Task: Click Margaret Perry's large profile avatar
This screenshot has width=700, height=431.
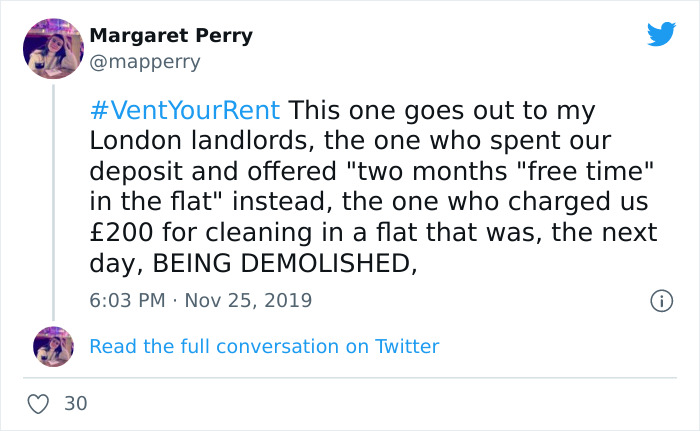Action: point(52,47)
